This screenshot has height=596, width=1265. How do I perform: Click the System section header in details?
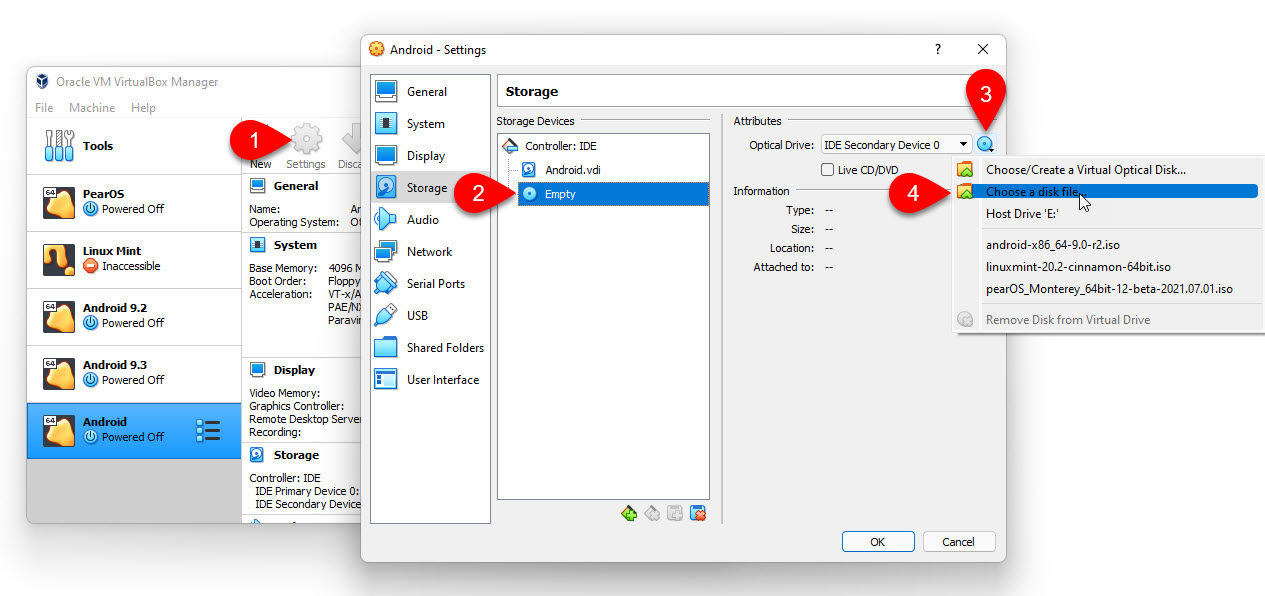295,245
